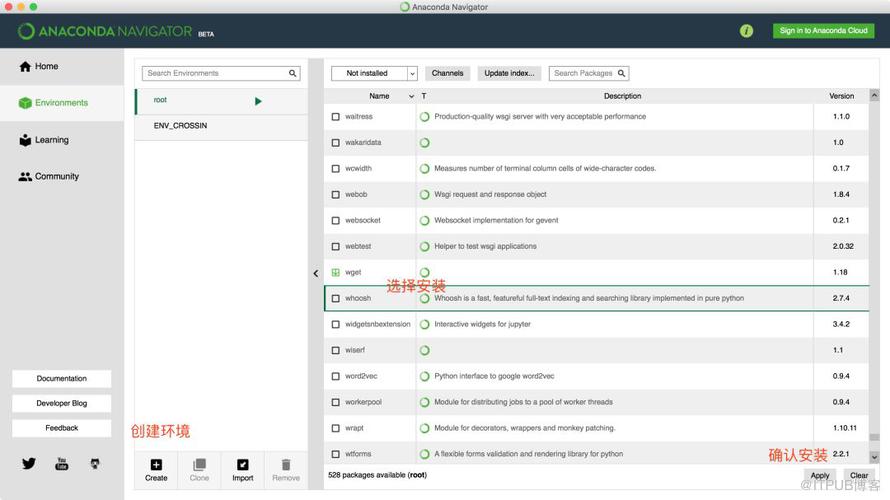This screenshot has width=890, height=500.
Task: Focus the Search Packages field
Action: pos(589,73)
